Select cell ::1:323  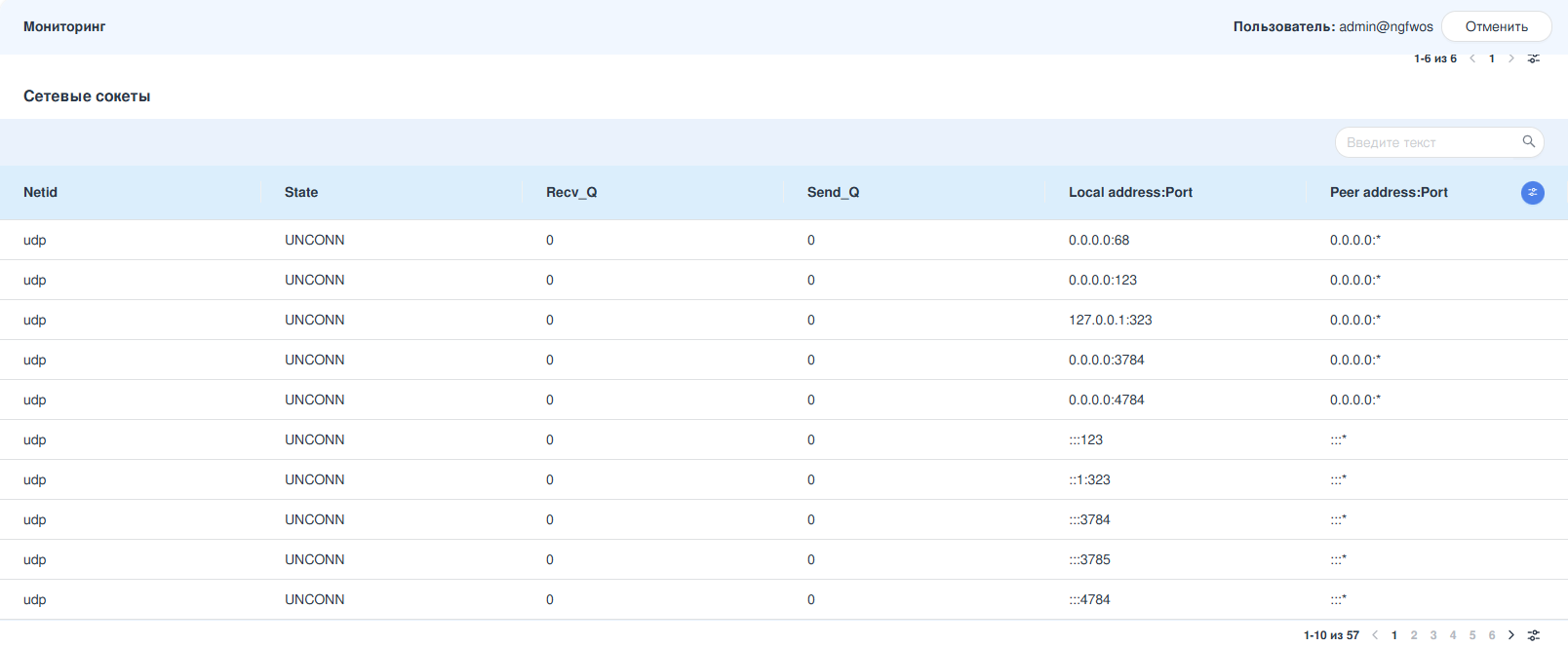1089,479
